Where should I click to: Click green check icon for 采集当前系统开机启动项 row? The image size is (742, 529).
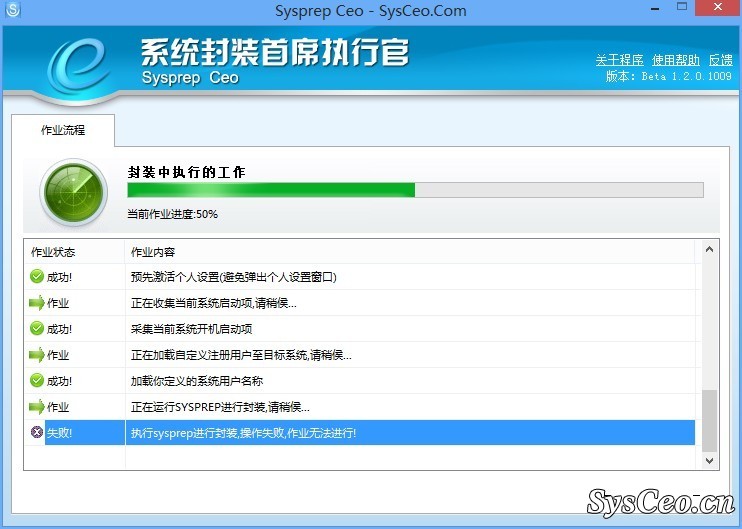[37, 328]
